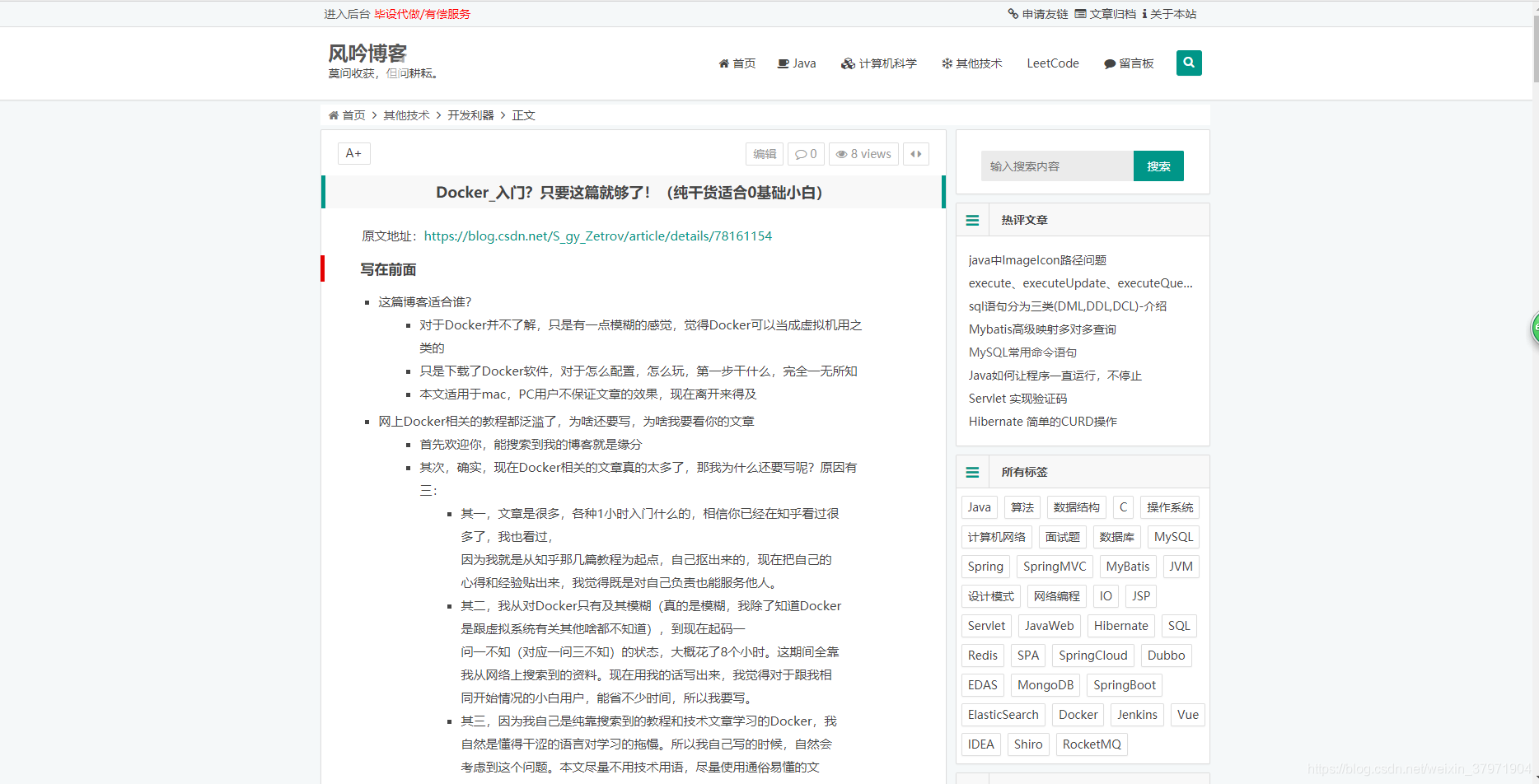Open sql语句分为三类 article link
The height and width of the screenshot is (784, 1539).
(1068, 306)
